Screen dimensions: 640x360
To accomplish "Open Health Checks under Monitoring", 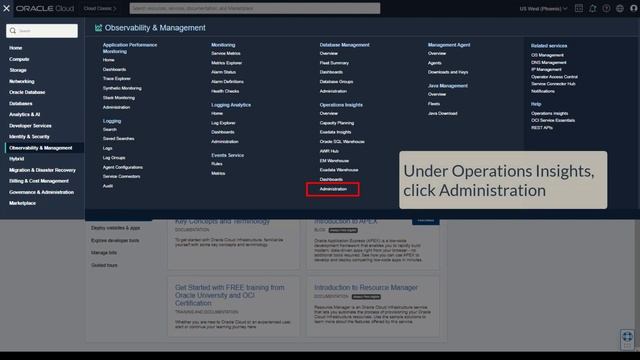I will click(225, 91).
